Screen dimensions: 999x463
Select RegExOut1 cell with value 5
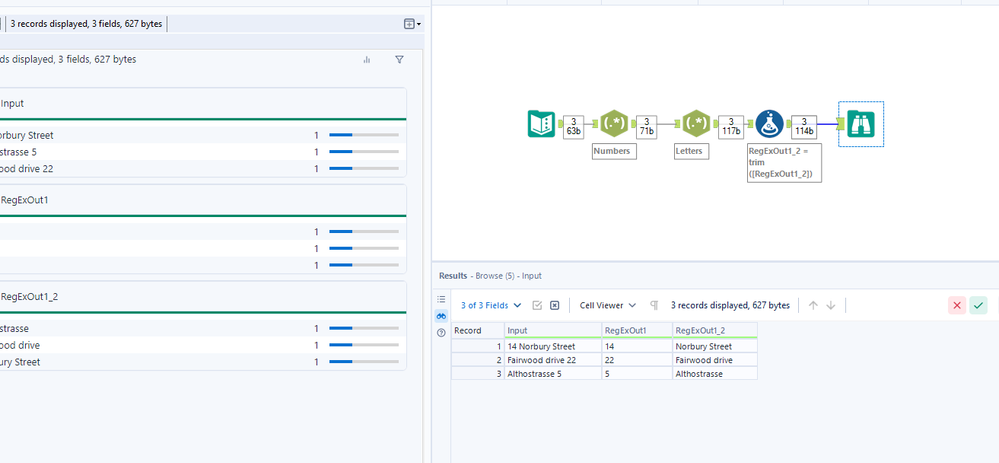[637, 374]
